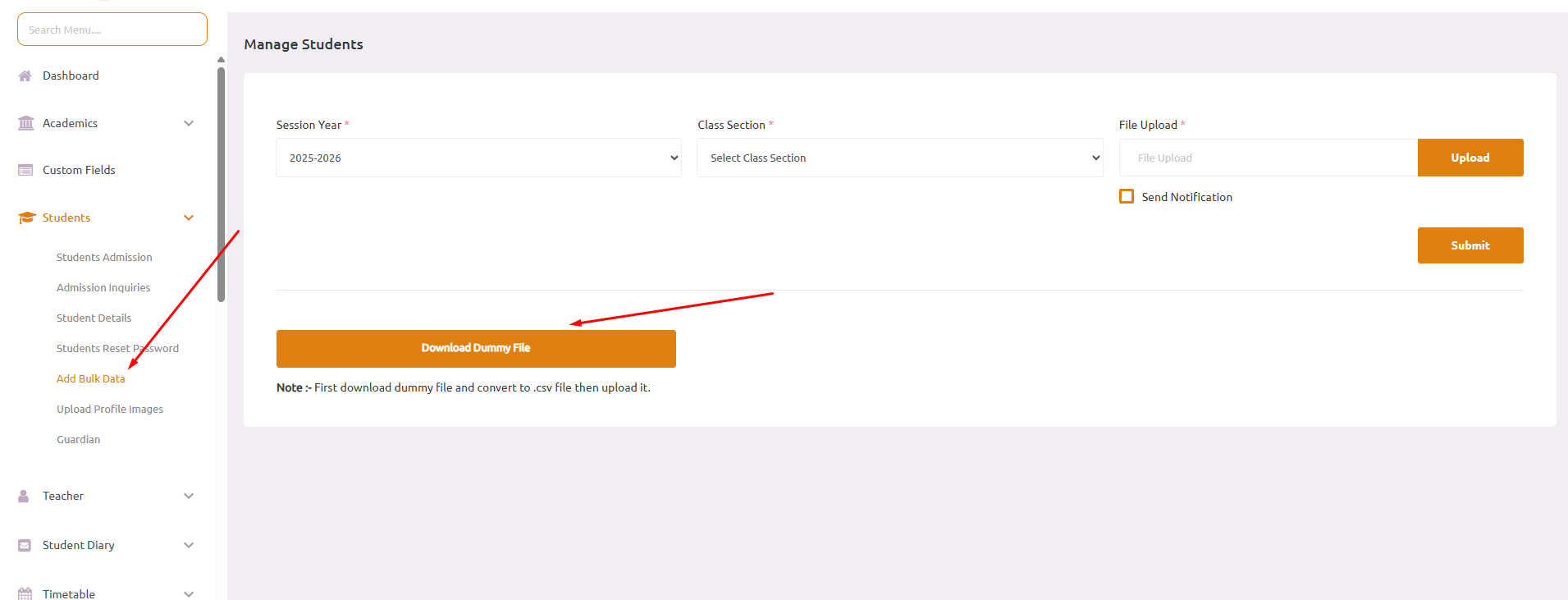Viewport: 1568px width, 600px height.
Task: Click the Search Menu input field
Action: (x=112, y=30)
